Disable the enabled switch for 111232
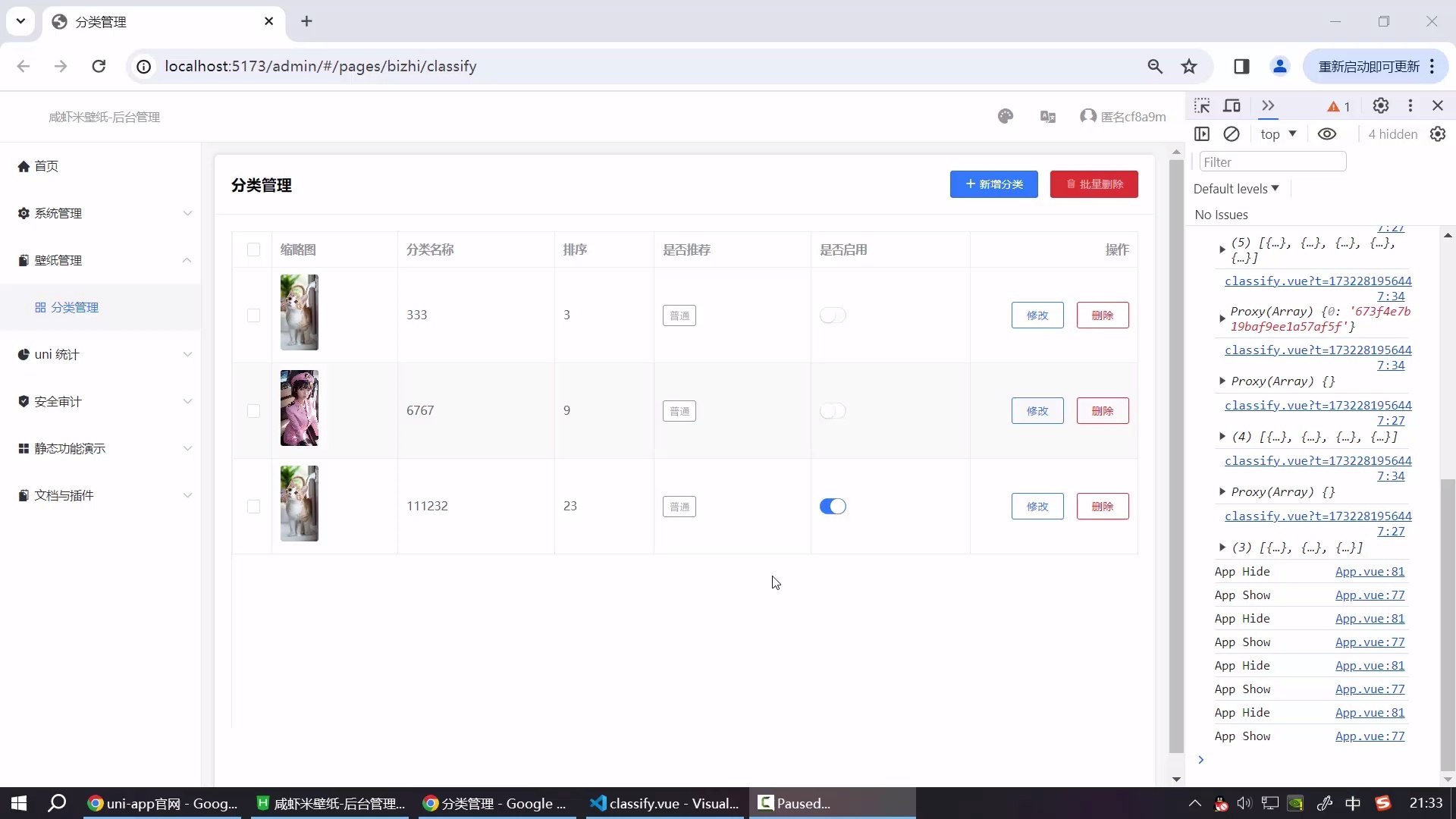 [x=833, y=507]
